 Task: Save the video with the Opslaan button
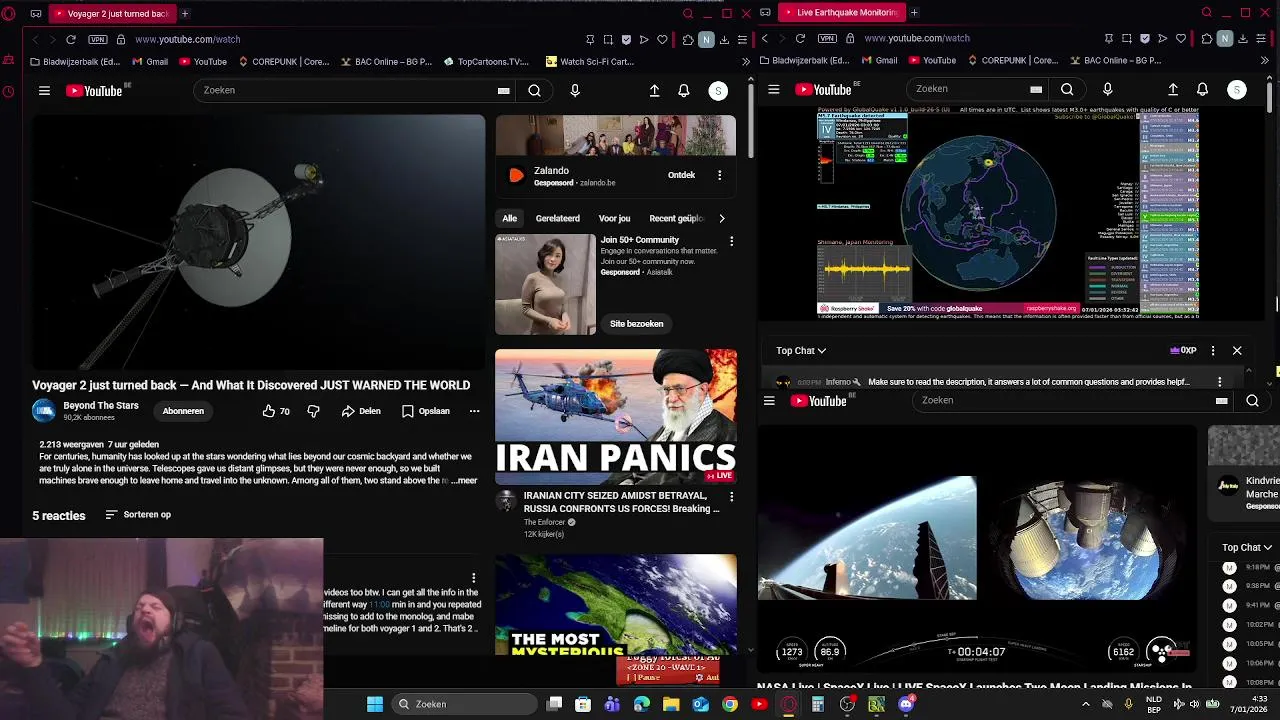[426, 411]
